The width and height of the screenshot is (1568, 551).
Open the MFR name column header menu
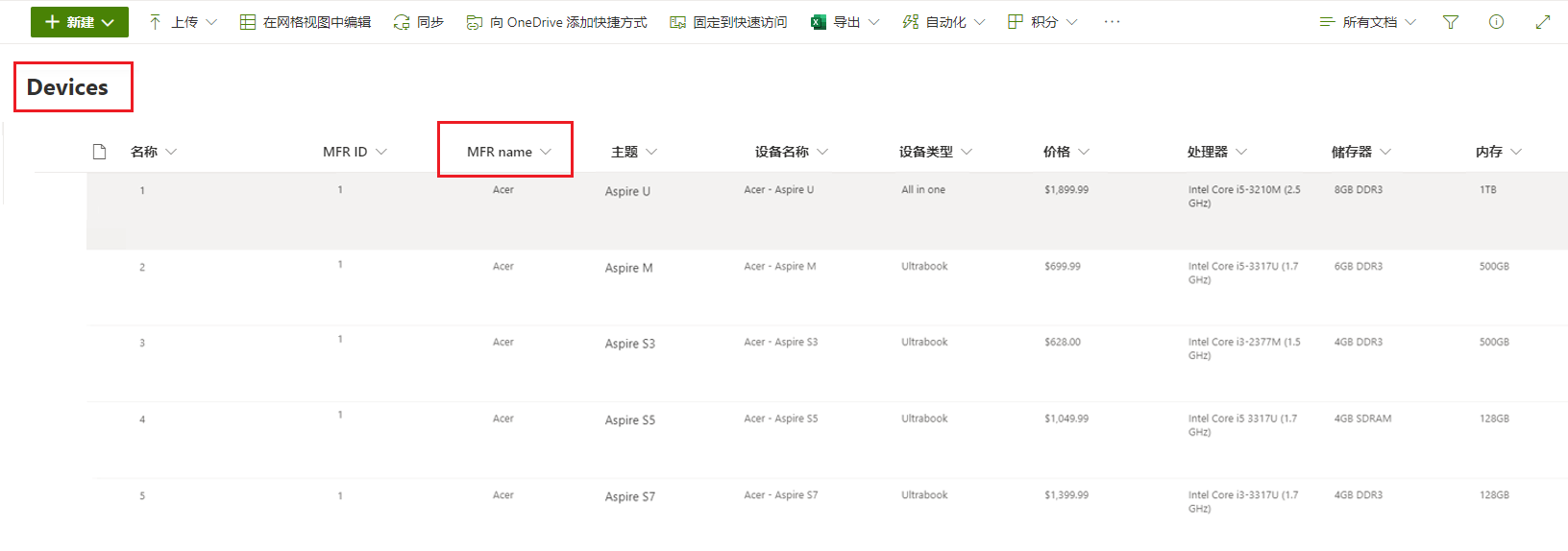[x=509, y=152]
